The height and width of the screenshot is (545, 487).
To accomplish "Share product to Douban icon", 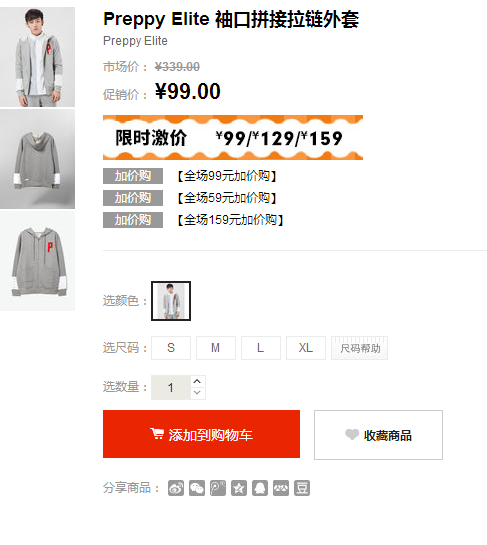I will 302,488.
